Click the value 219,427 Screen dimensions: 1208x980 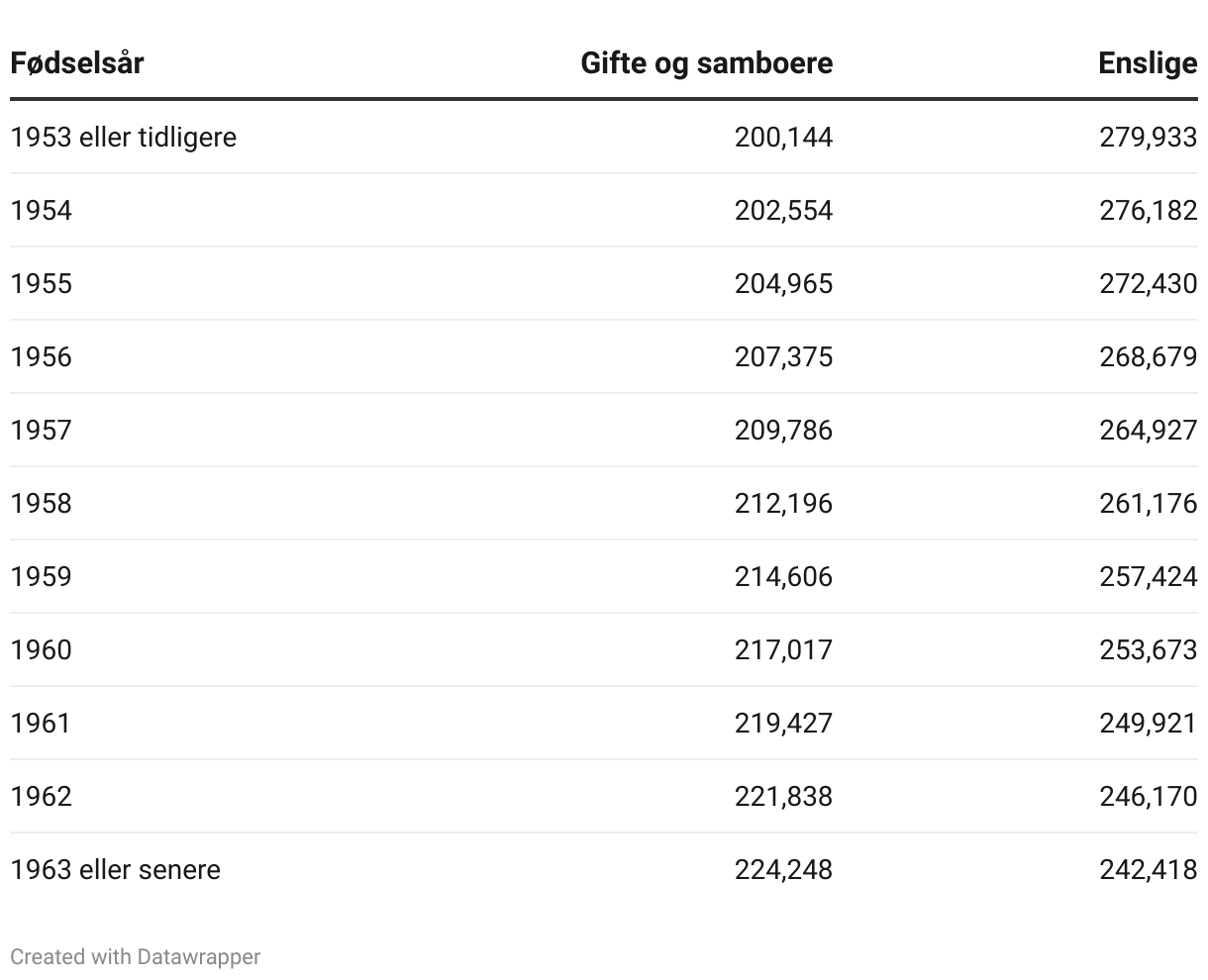784,723
